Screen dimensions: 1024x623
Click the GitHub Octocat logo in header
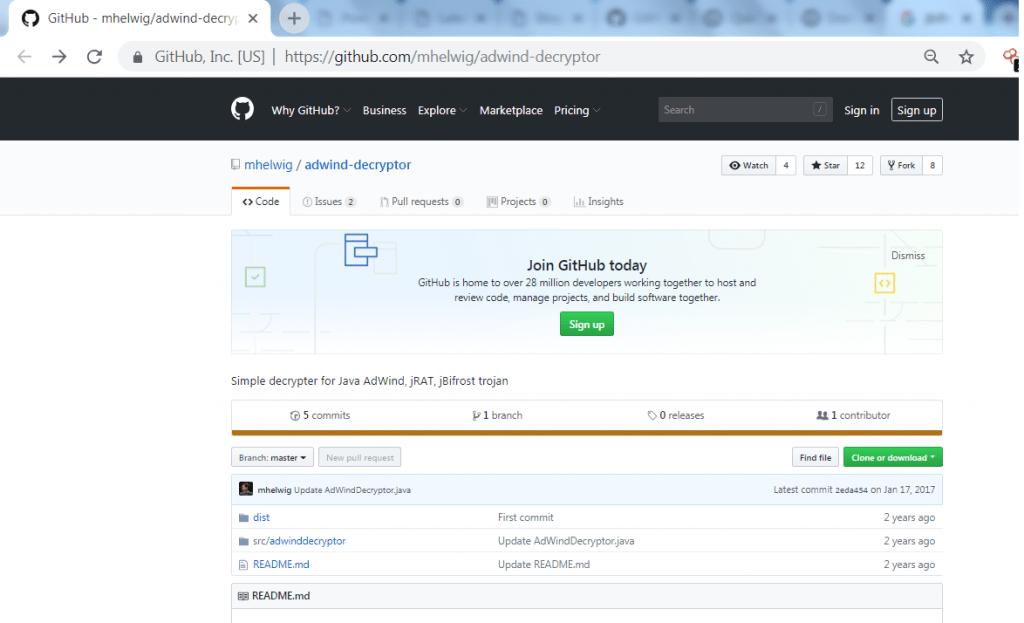[x=242, y=109]
